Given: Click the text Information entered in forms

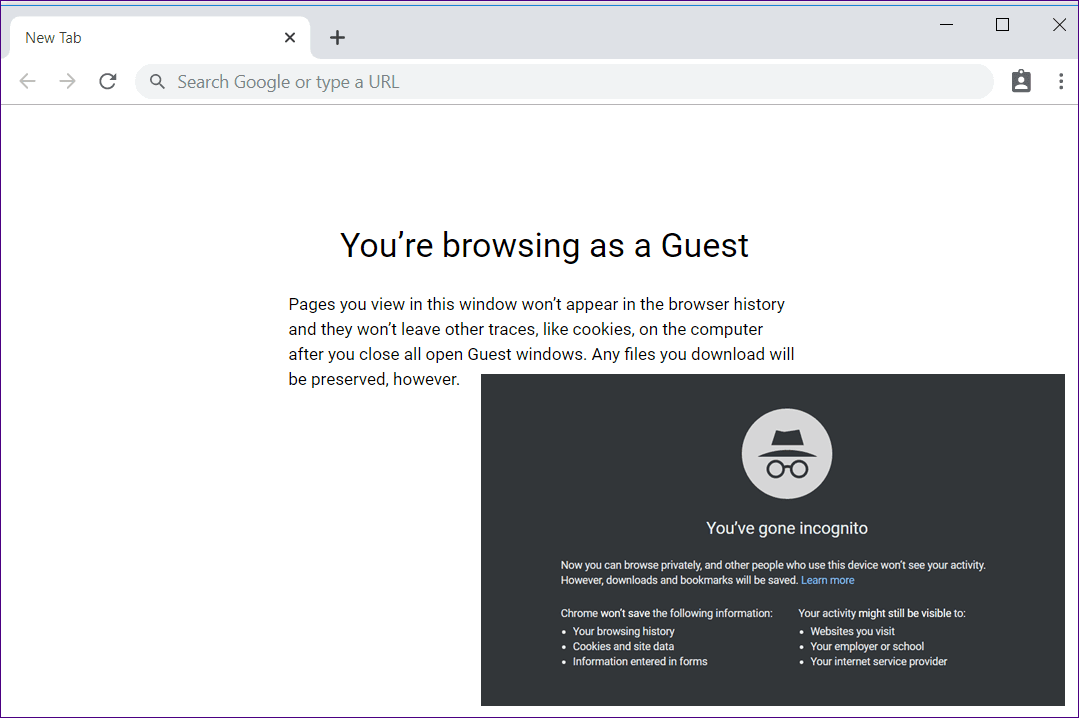Looking at the screenshot, I should pyautogui.click(x=640, y=662).
